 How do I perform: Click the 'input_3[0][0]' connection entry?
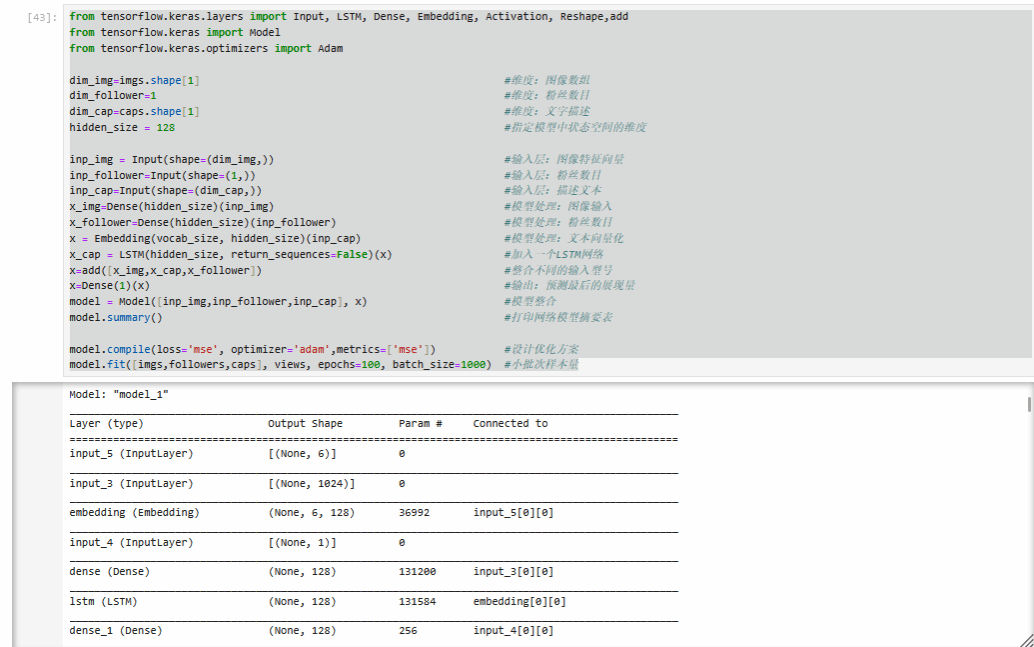(514, 572)
